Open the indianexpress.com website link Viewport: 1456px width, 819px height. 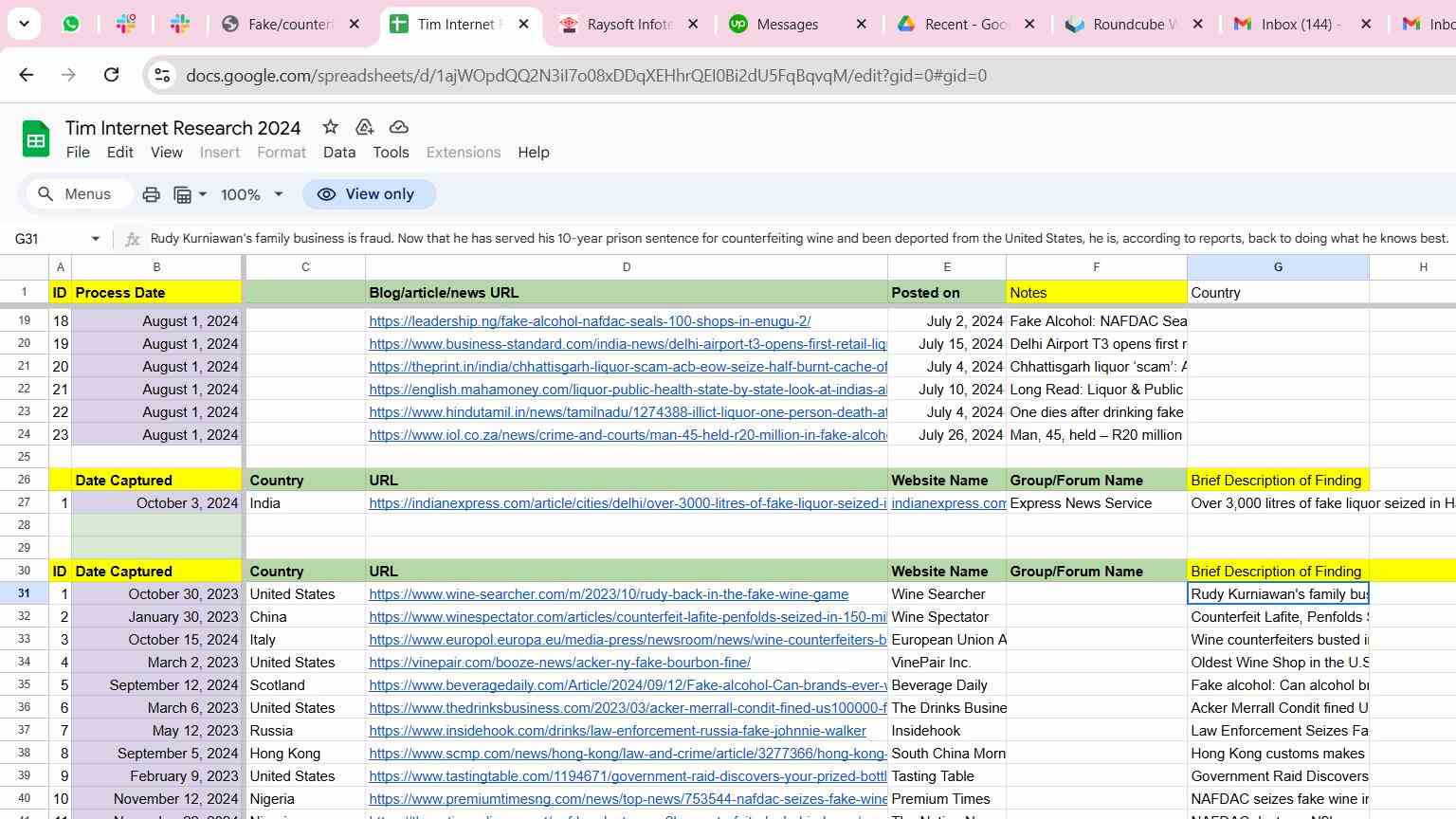(948, 503)
